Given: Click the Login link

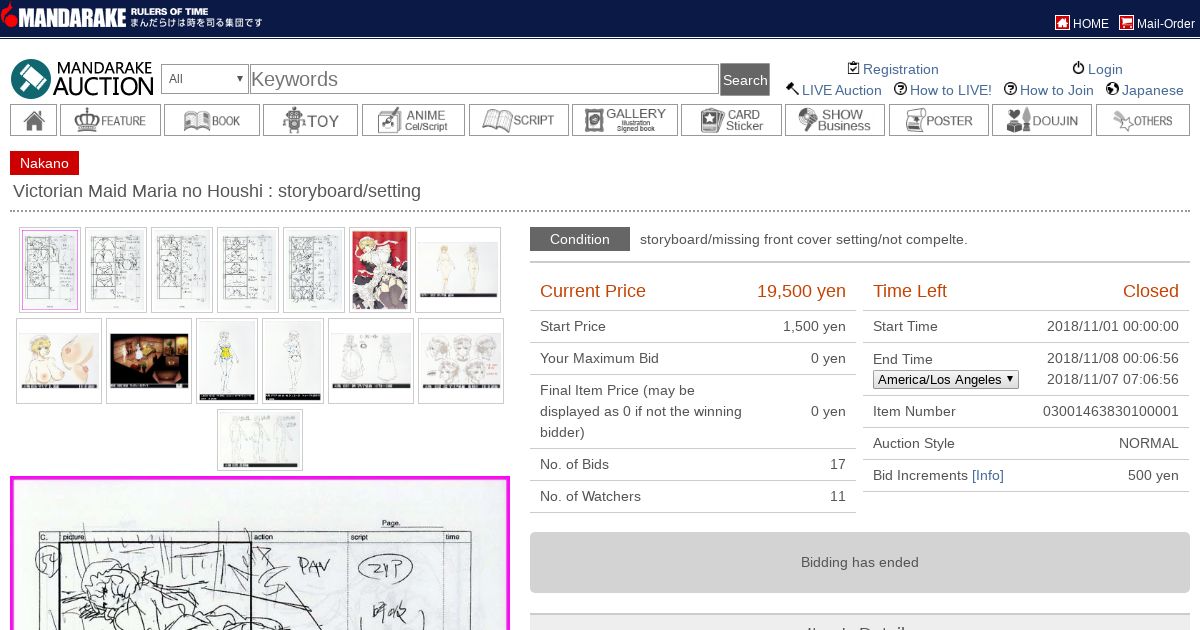Looking at the screenshot, I should 1105,69.
